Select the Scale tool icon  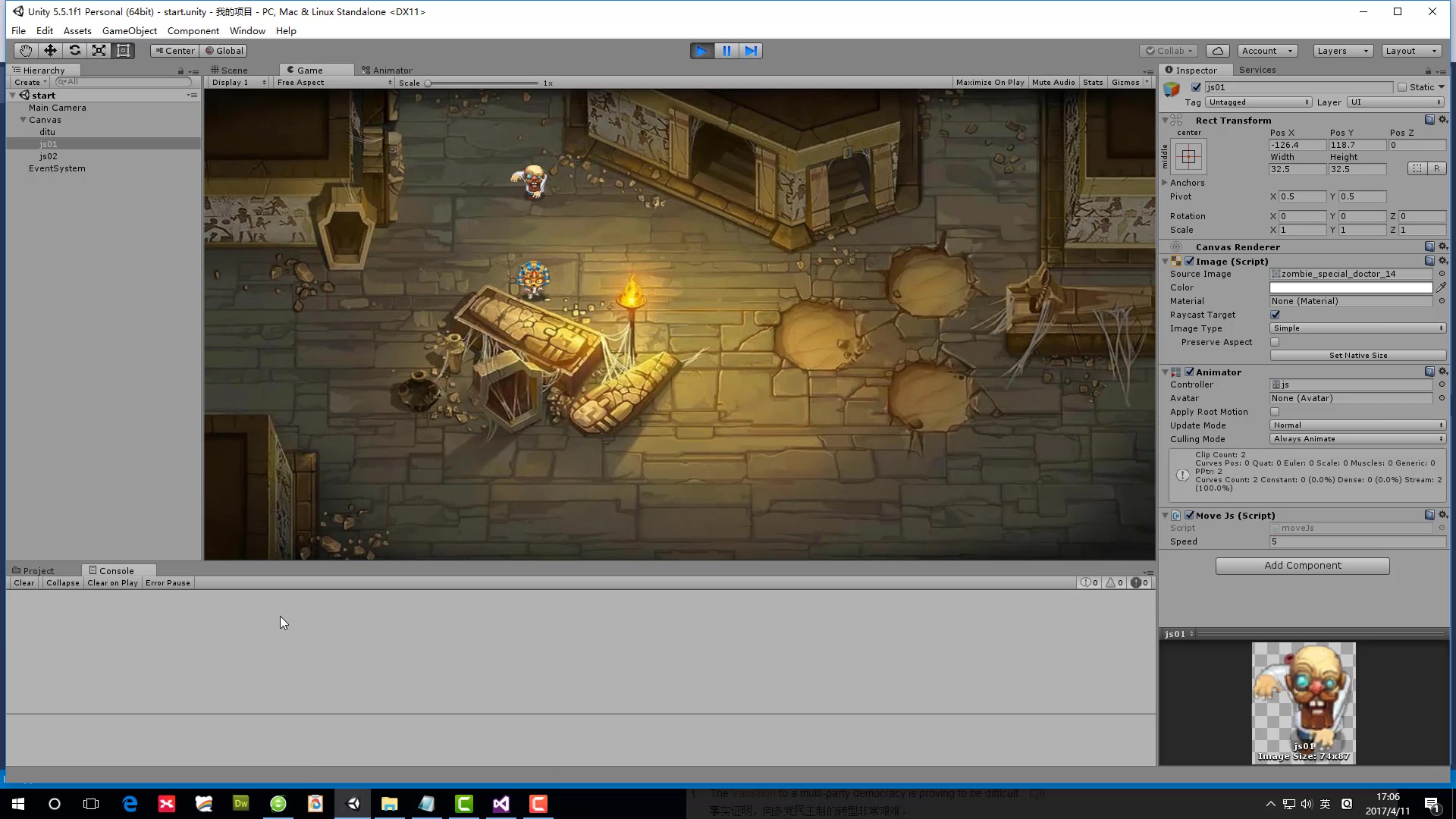click(x=99, y=51)
